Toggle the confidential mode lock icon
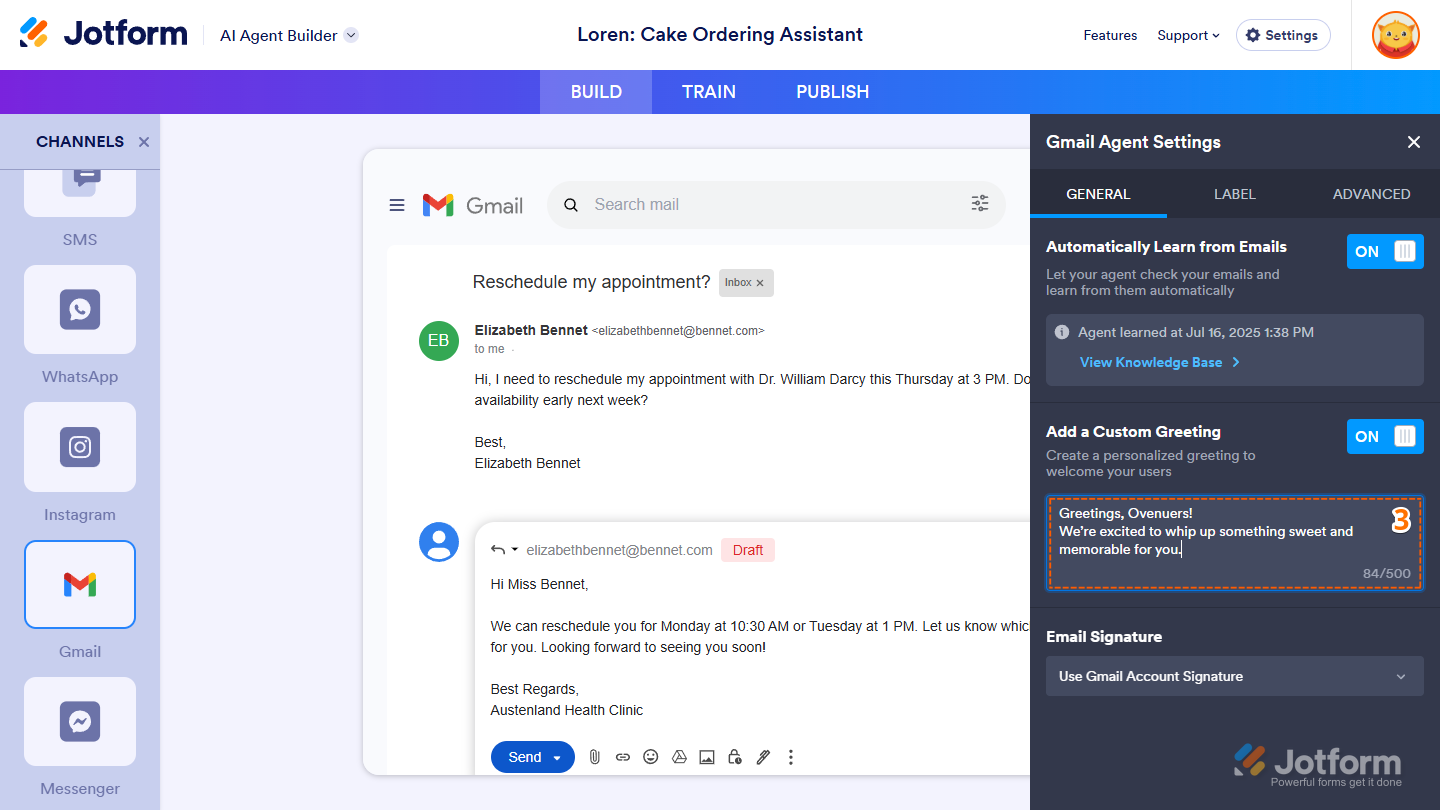1440x810 pixels. tap(735, 757)
